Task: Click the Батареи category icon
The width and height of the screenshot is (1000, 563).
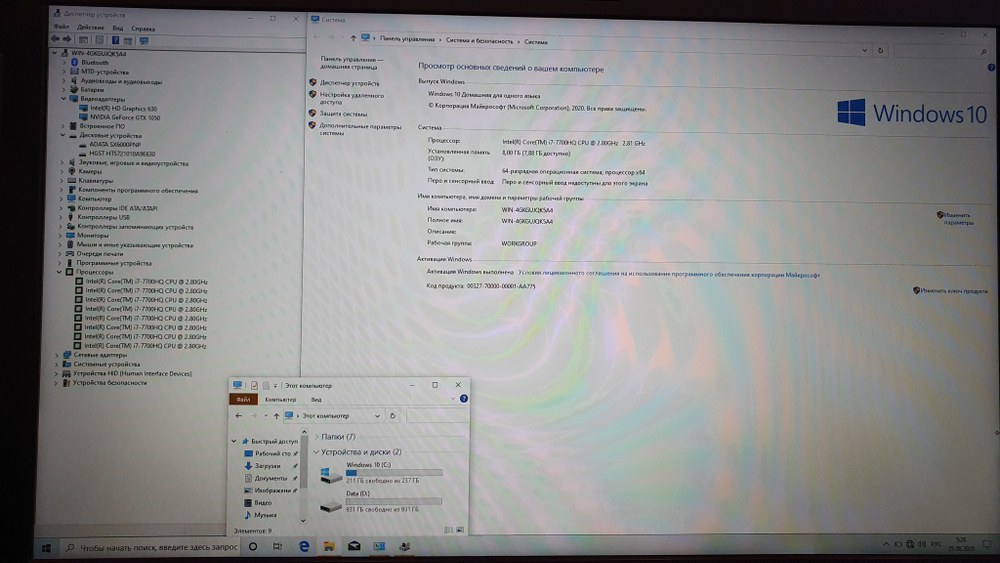Action: [74, 90]
